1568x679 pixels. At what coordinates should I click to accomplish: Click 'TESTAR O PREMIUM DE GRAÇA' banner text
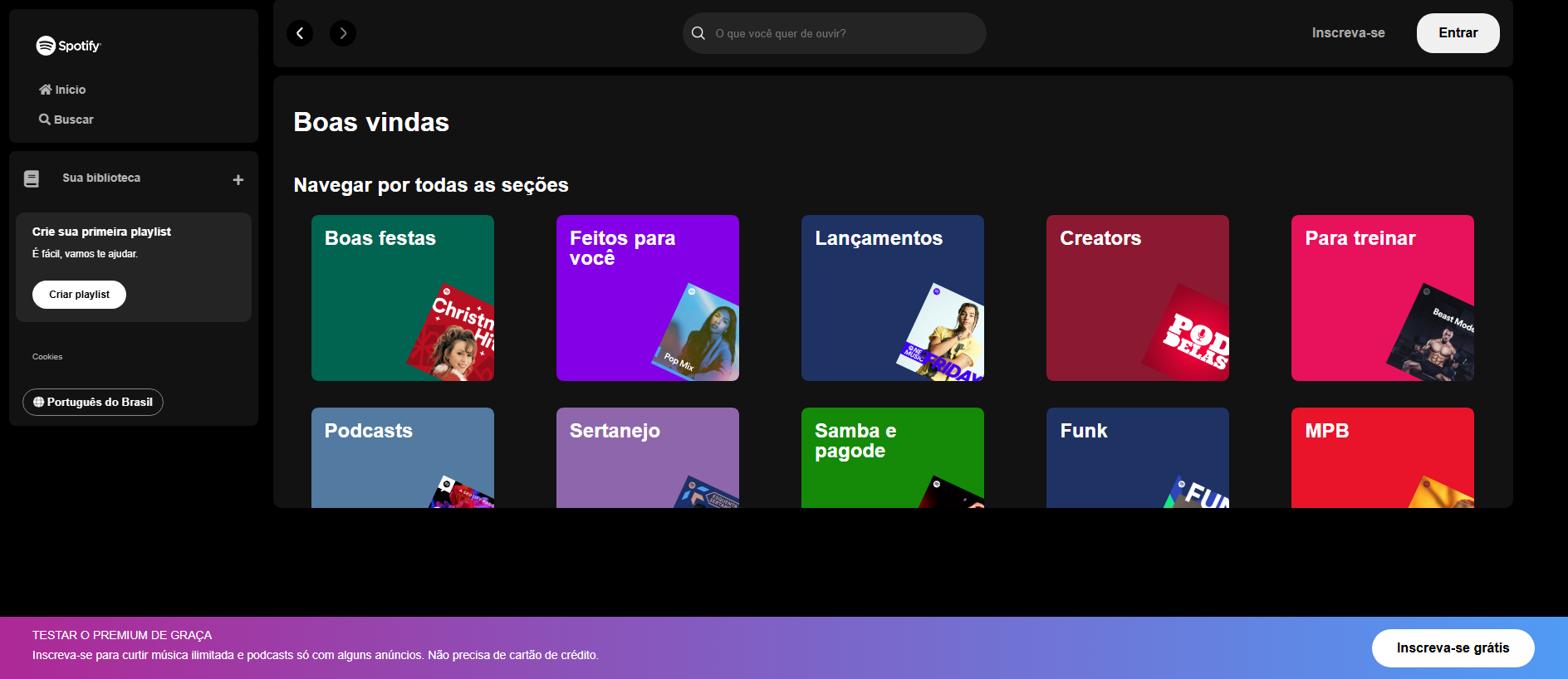point(122,635)
